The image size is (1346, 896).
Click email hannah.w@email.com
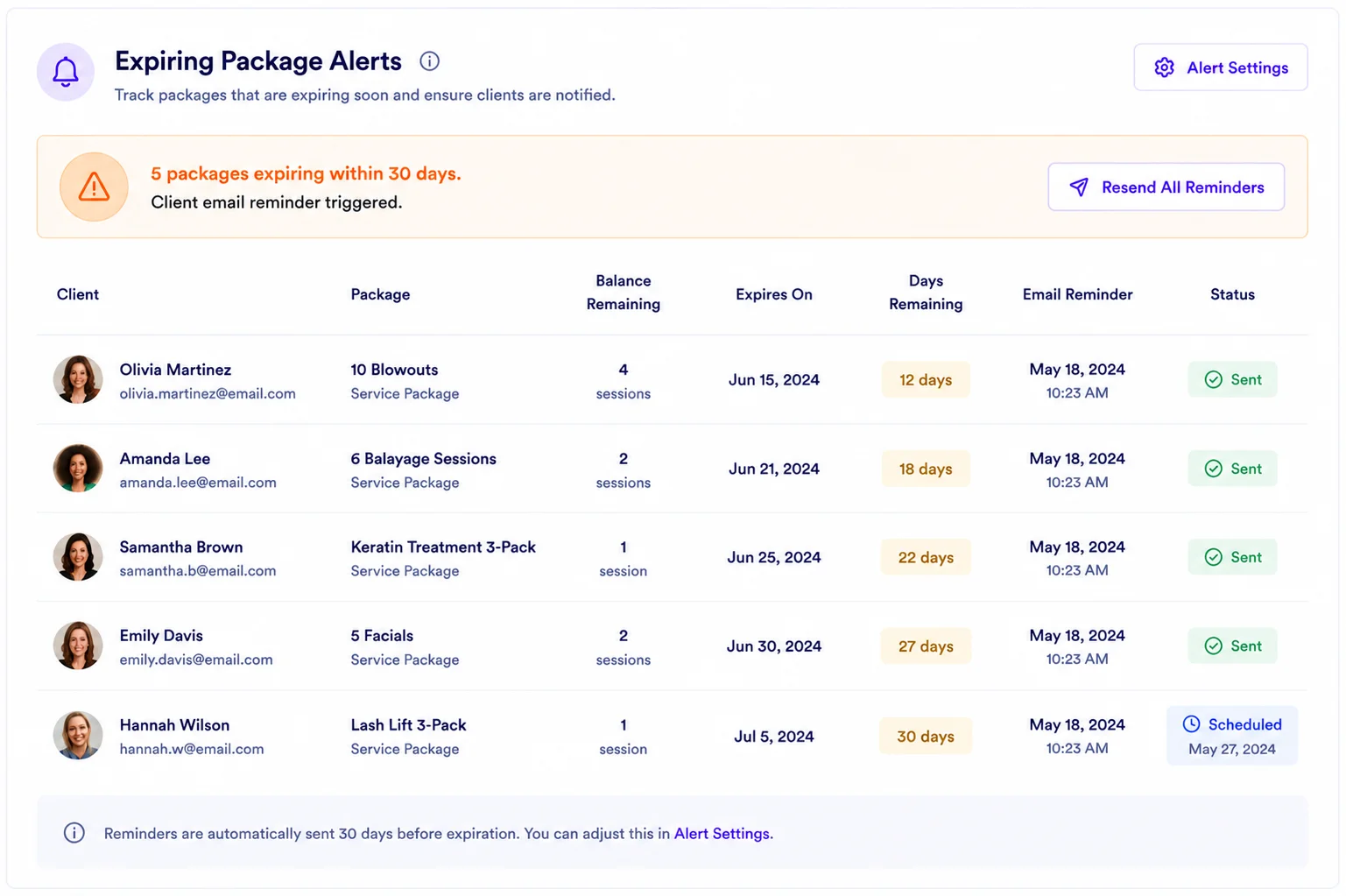coord(192,749)
